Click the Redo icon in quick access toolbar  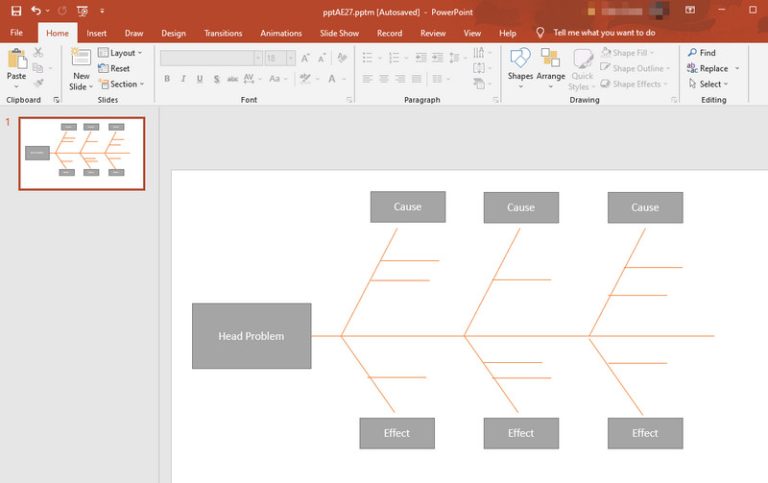pos(62,11)
